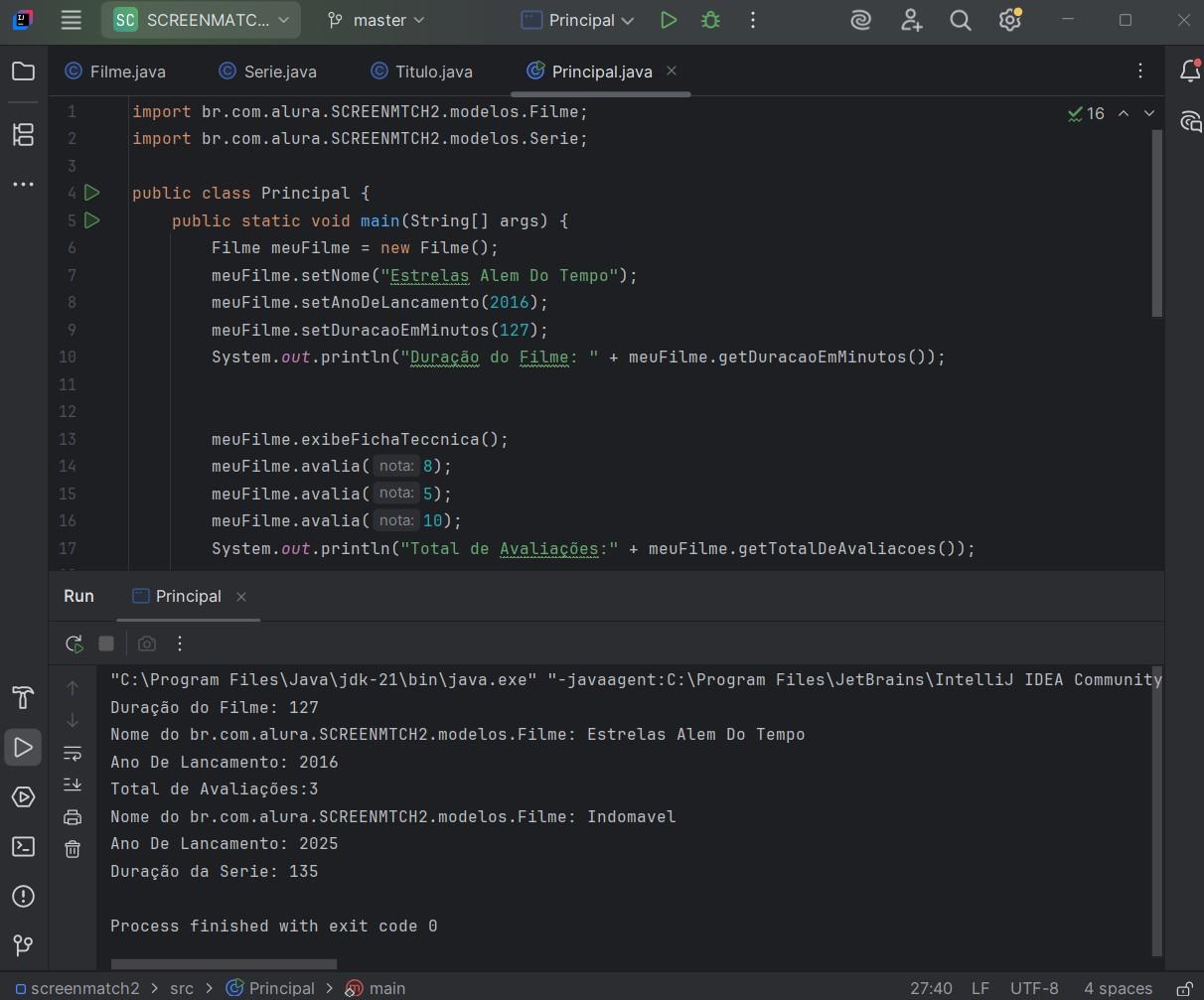The image size is (1204, 1000).
Task: Open the LF line separator selector
Action: pyautogui.click(x=980, y=988)
